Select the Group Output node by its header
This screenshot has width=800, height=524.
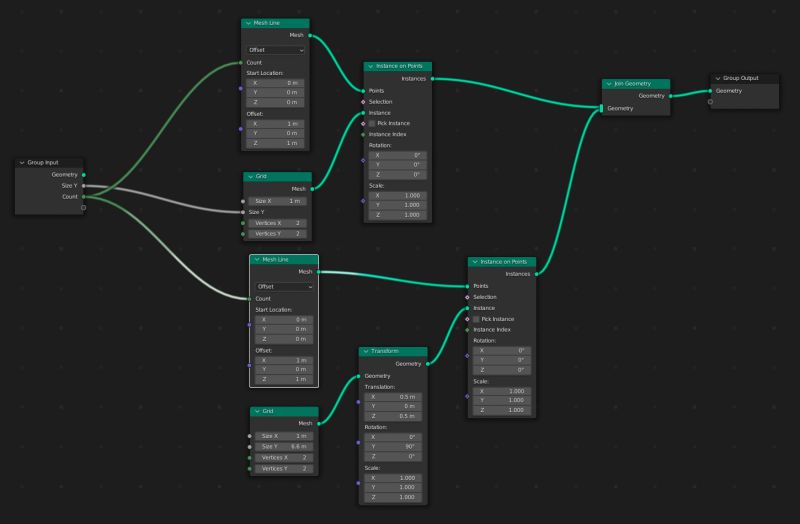(745, 79)
